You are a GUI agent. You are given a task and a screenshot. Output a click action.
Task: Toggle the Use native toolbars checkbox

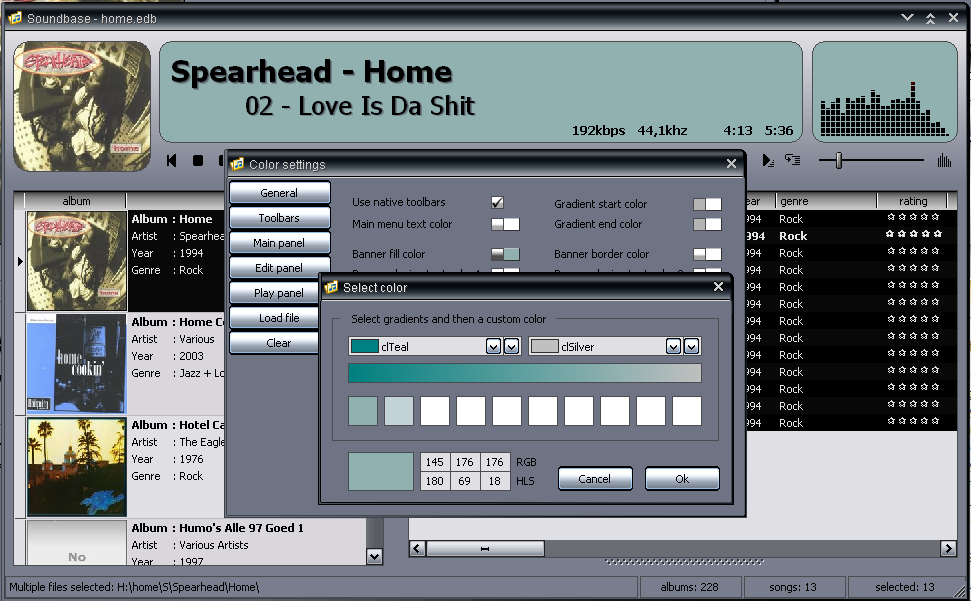497,202
